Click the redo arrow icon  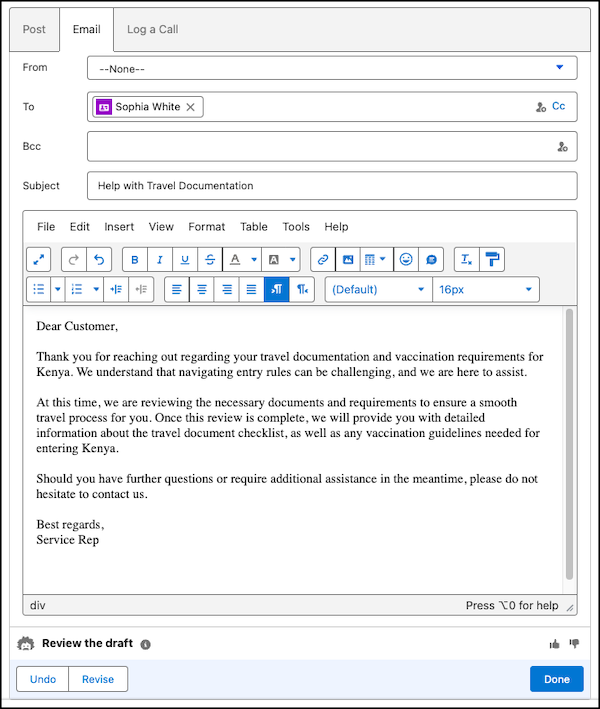point(74,260)
